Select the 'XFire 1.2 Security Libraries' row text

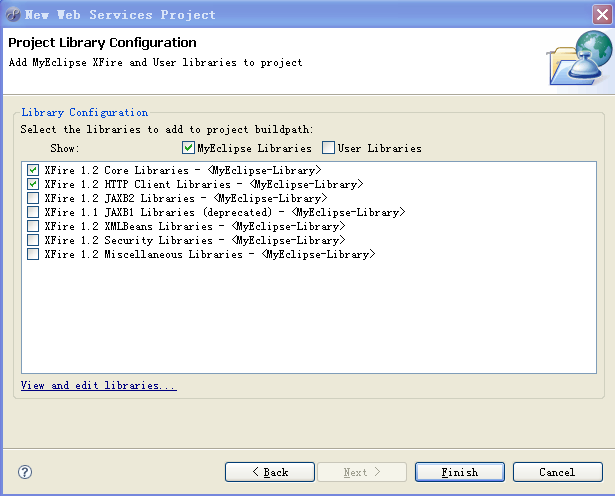coord(195,240)
